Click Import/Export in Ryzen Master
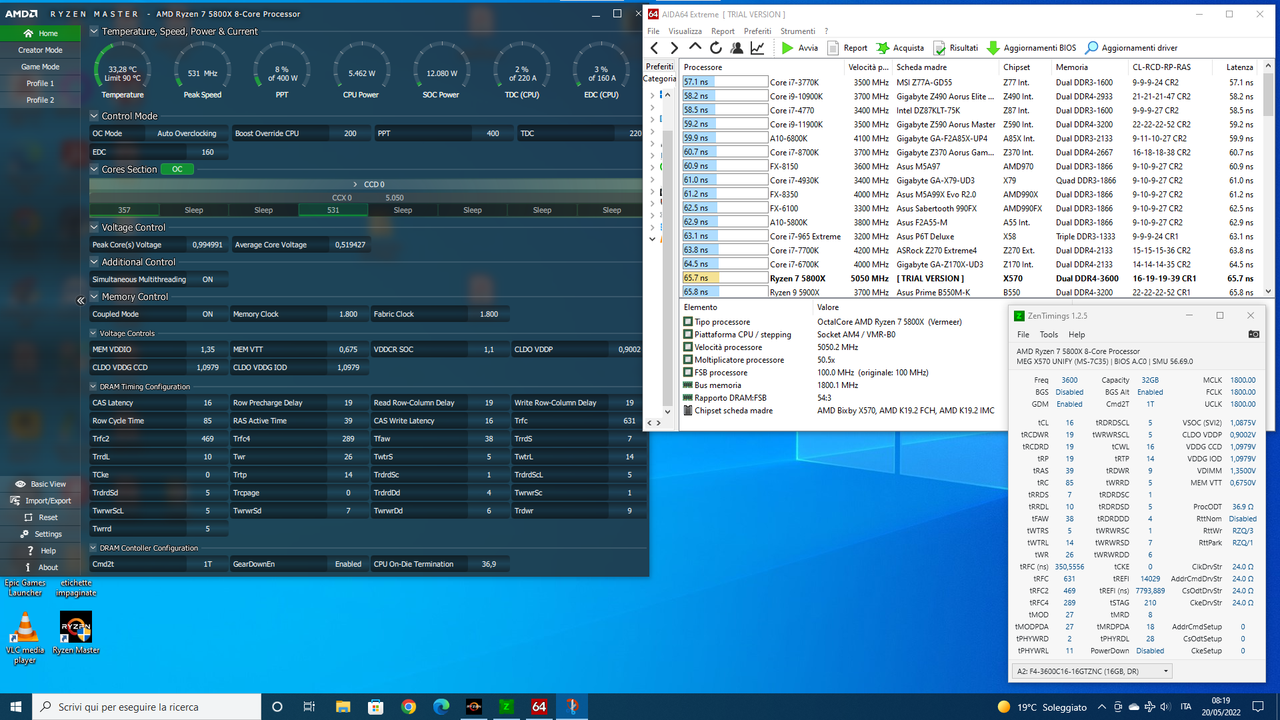This screenshot has width=1280, height=720. (x=40, y=500)
